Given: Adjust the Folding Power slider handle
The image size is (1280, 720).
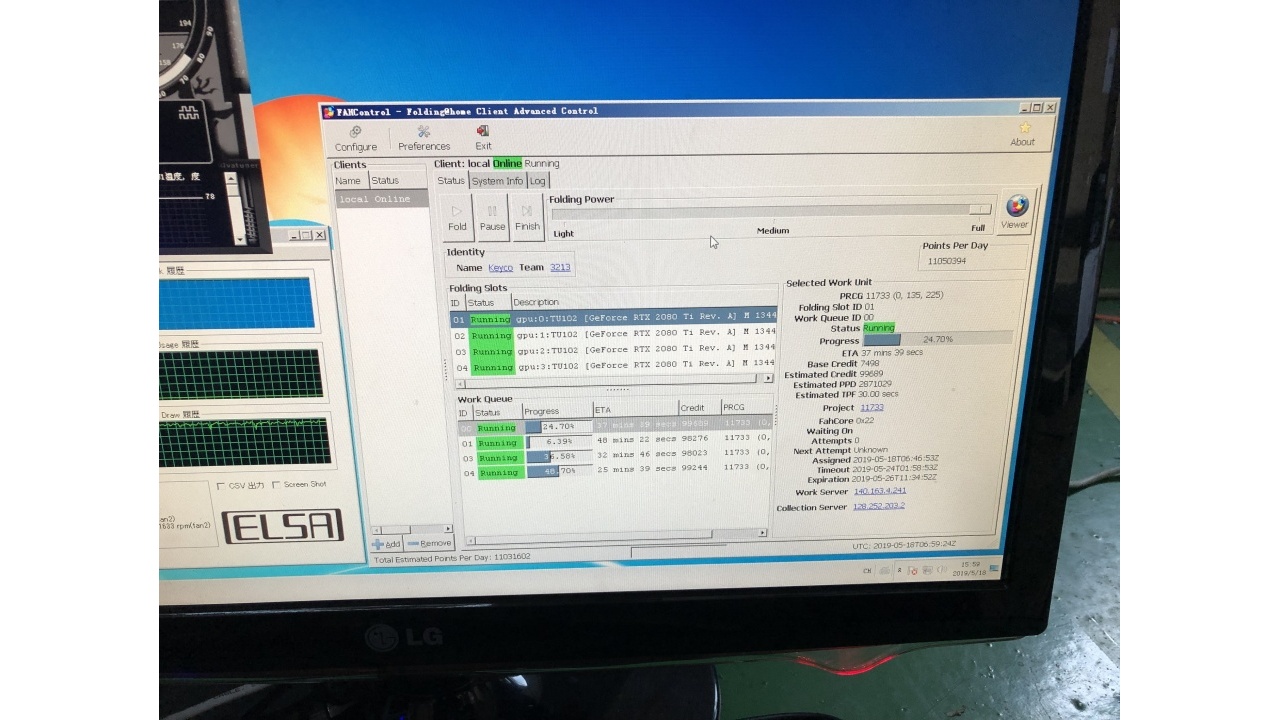Looking at the screenshot, I should (980, 210).
